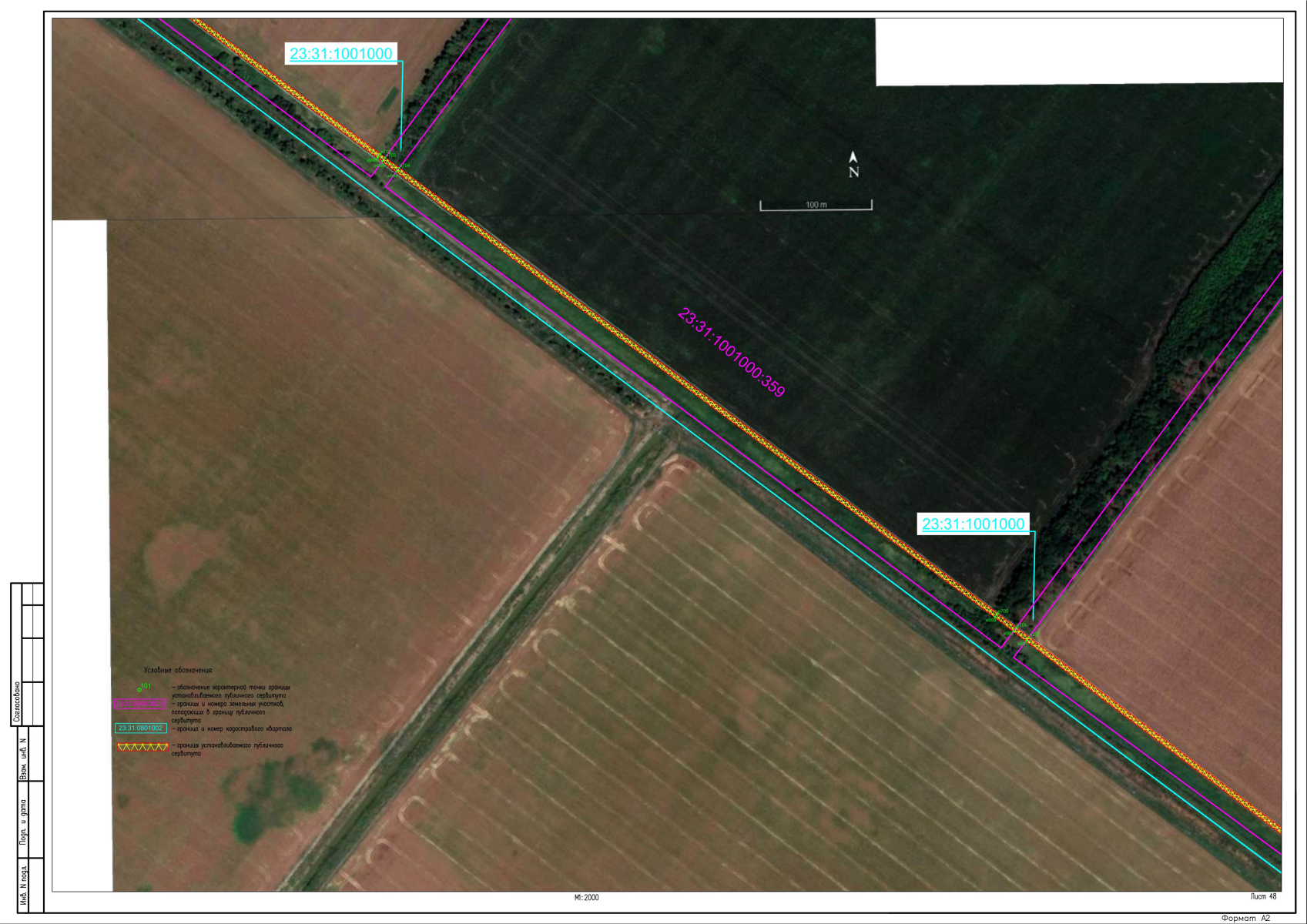Click the lower-right cyan label 23:31:1001000
Image resolution: width=1307 pixels, height=924 pixels.
[x=974, y=524]
